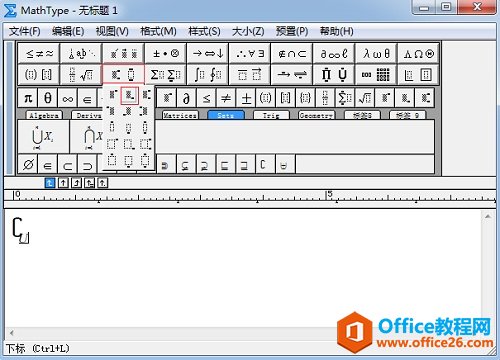Open the integral templates palette
Viewport: 500px width, 360px height.
coord(208,74)
